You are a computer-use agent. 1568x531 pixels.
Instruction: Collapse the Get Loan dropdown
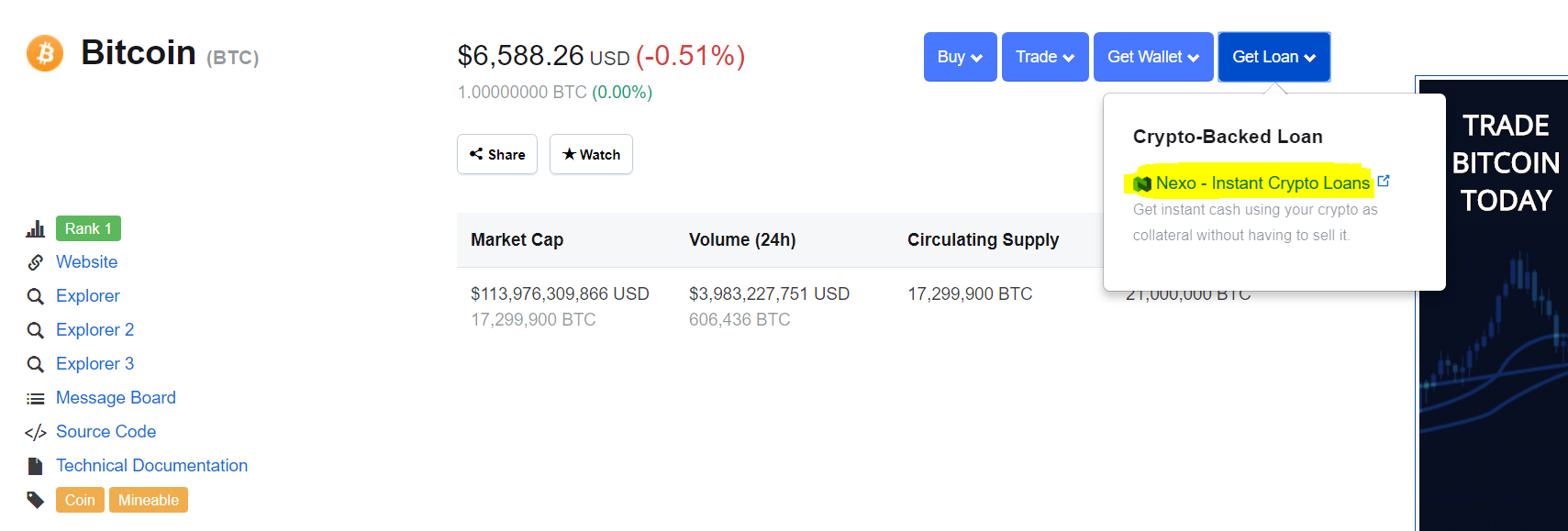(1273, 57)
